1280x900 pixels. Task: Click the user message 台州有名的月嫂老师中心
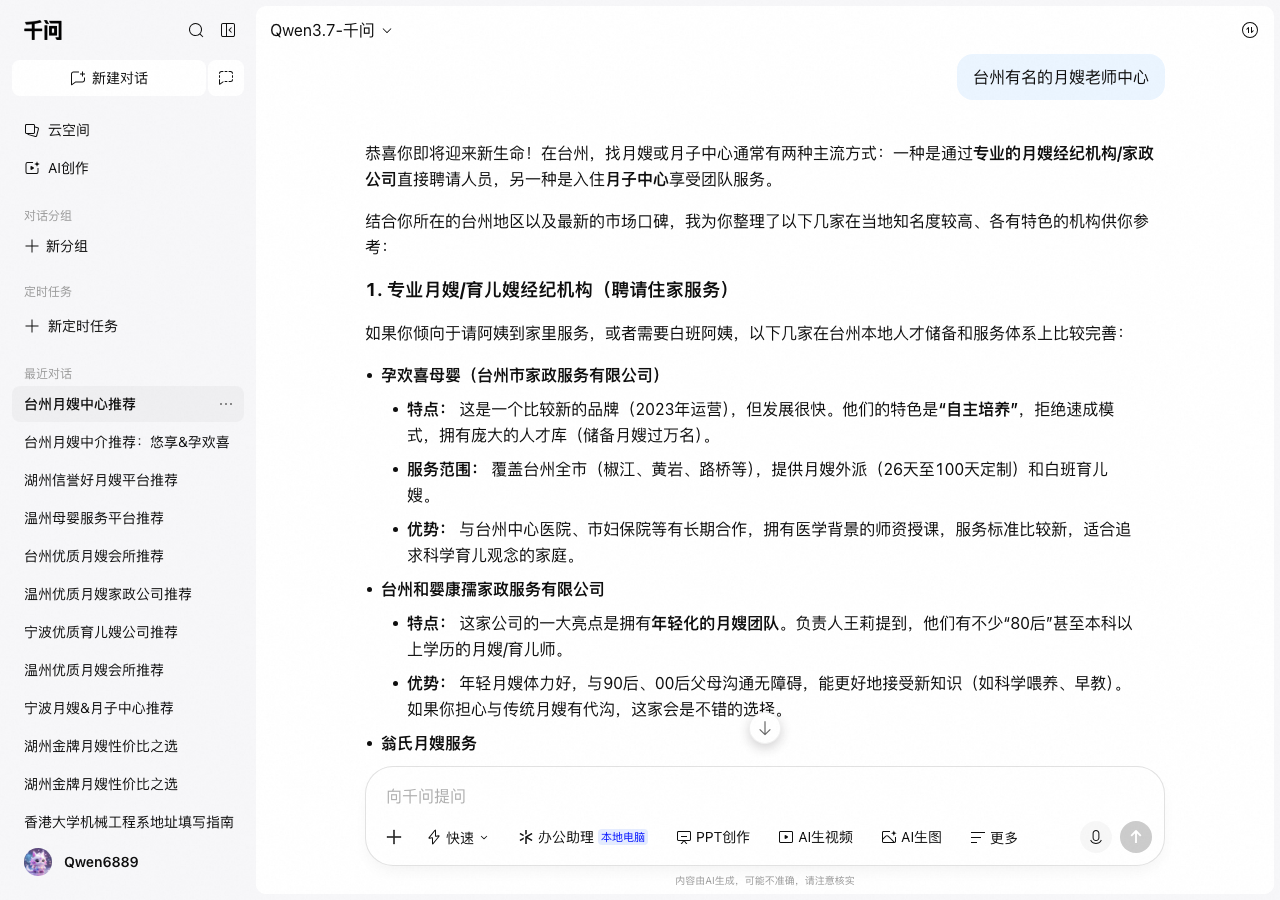click(x=1061, y=77)
